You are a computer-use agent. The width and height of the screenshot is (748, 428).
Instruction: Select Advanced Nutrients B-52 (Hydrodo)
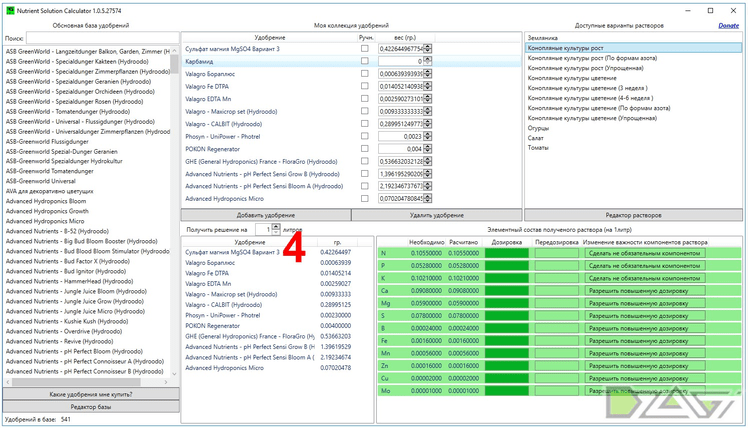click(x=57, y=231)
